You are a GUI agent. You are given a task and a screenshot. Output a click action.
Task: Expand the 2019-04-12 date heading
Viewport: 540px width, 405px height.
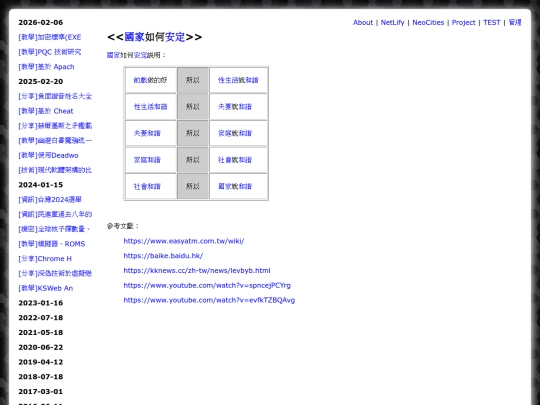[x=41, y=362]
